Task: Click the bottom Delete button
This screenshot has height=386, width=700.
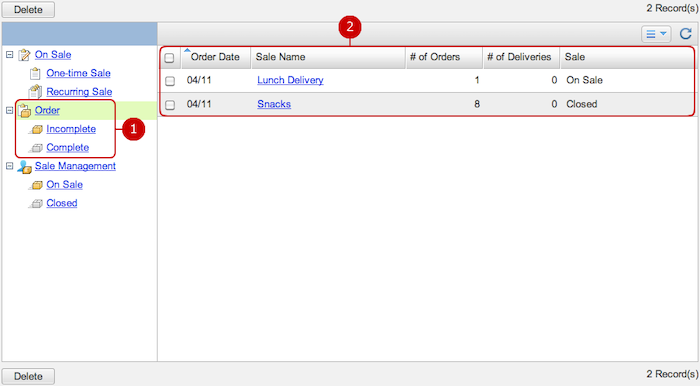Action: click(28, 376)
